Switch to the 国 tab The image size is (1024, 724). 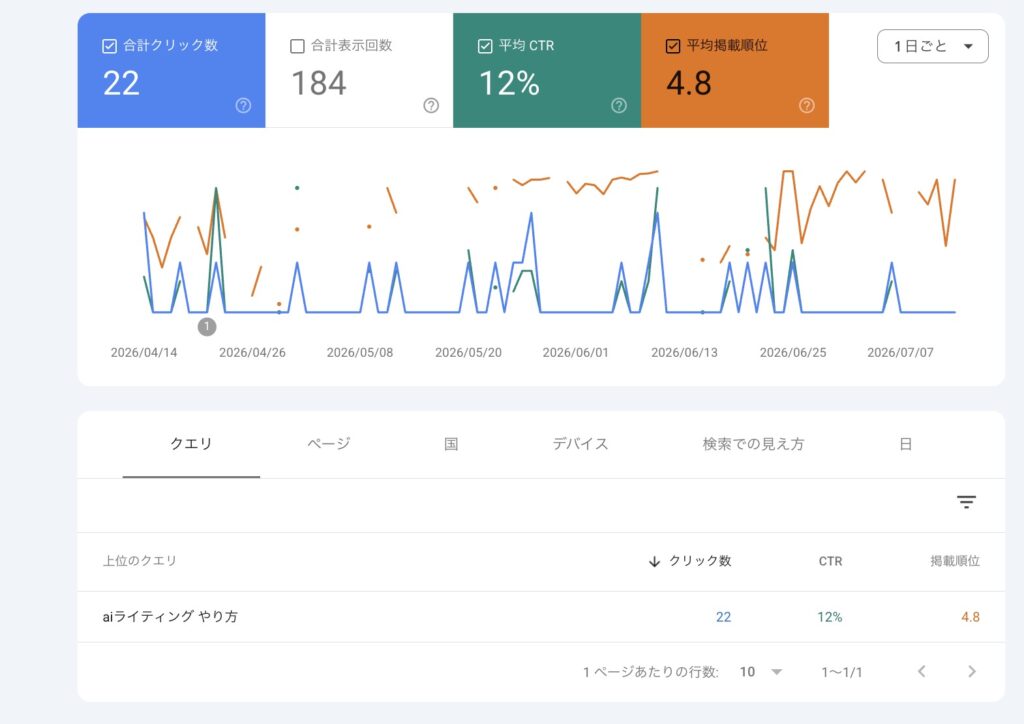451,444
